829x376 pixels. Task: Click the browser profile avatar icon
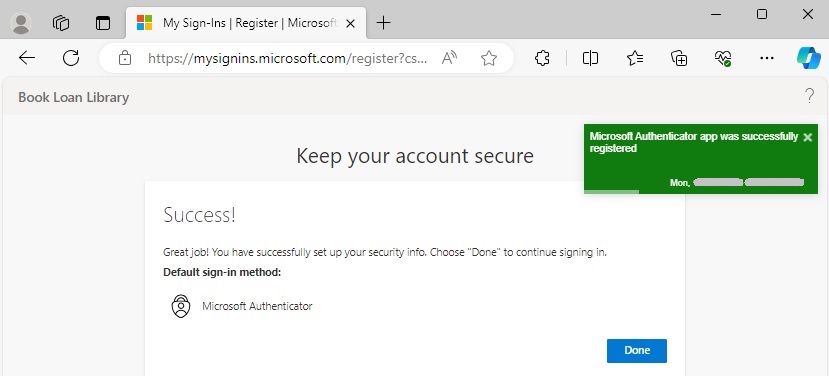[x=21, y=23]
